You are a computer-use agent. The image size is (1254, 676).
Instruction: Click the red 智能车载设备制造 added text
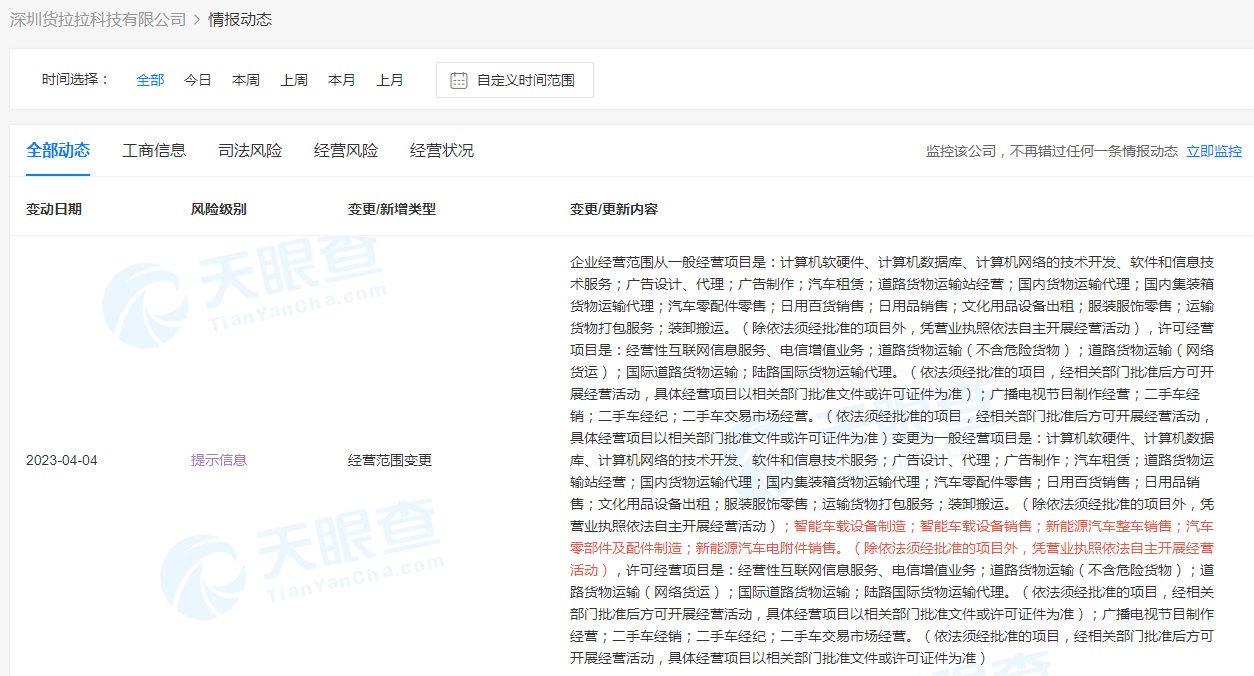click(x=850, y=526)
